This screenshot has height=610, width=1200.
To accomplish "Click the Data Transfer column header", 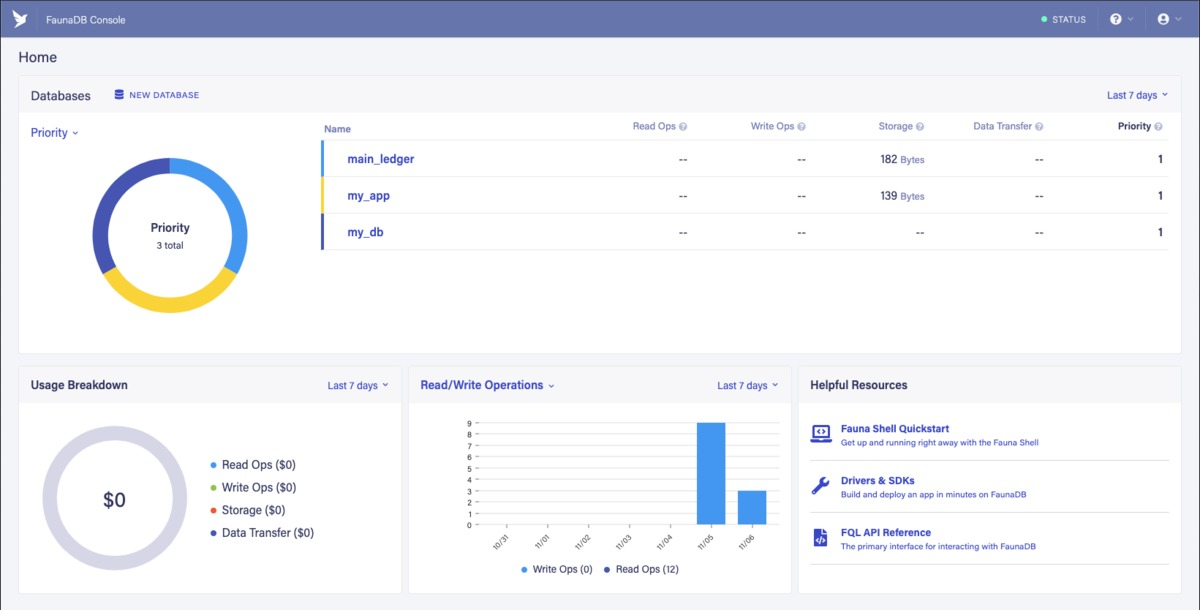I will point(1003,127).
